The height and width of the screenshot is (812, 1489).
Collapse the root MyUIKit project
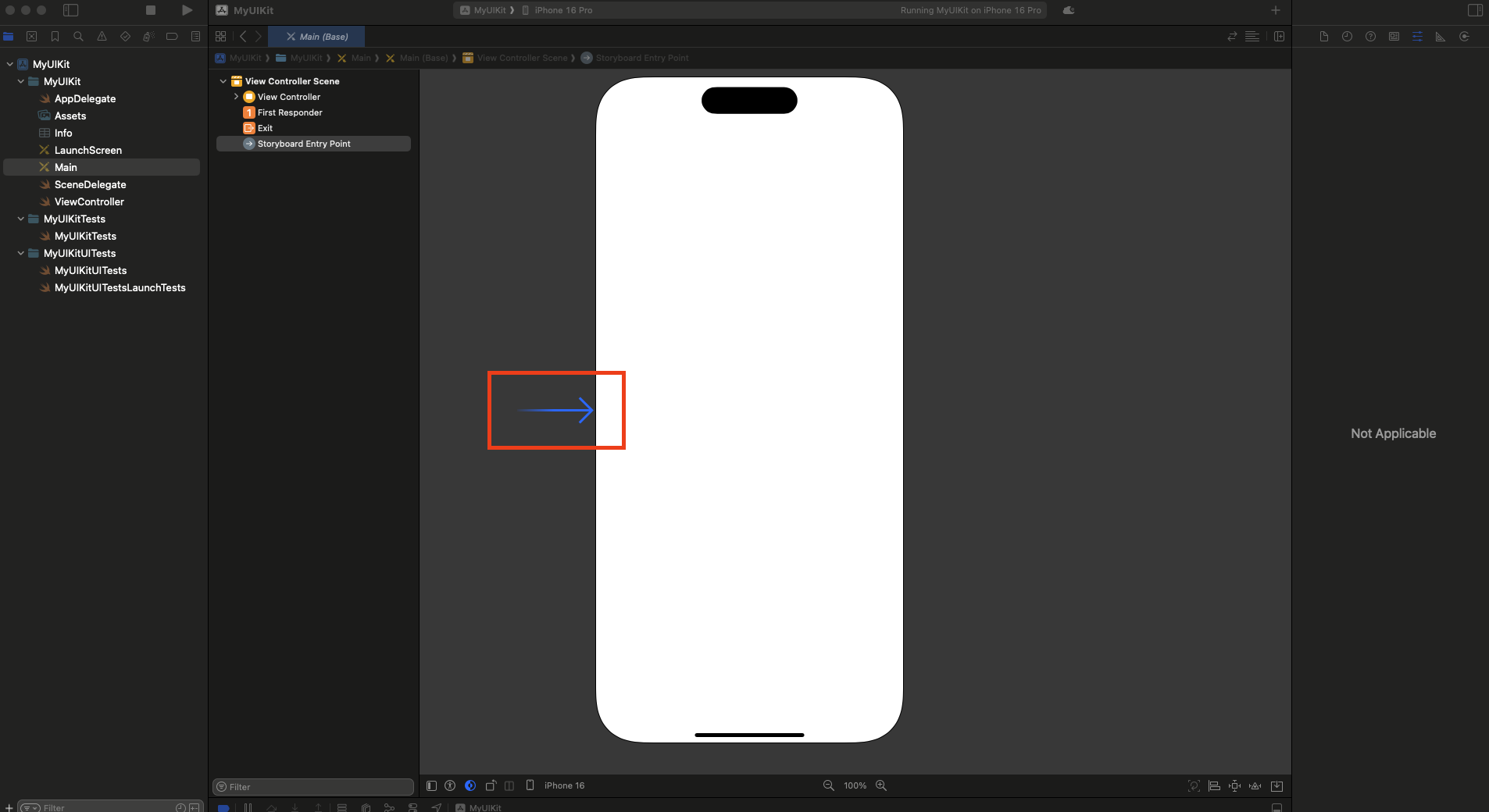9,64
